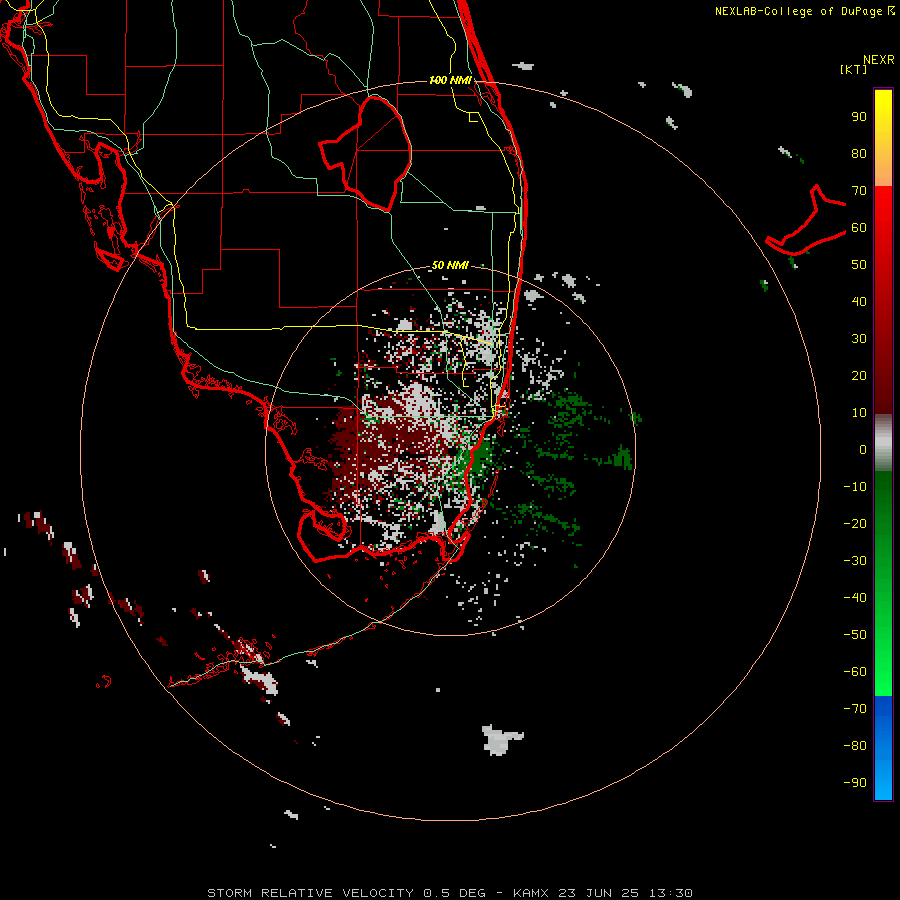The width and height of the screenshot is (900, 900).
Task: Click the -50 value on the velocity scale
Action: (855, 635)
